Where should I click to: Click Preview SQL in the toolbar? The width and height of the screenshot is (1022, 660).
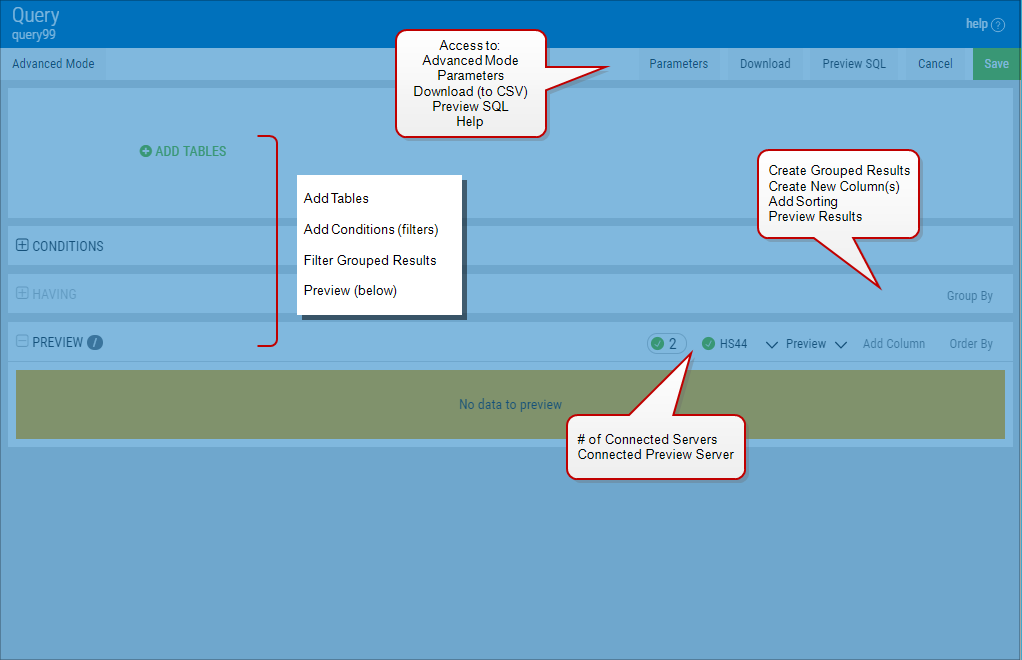point(854,64)
